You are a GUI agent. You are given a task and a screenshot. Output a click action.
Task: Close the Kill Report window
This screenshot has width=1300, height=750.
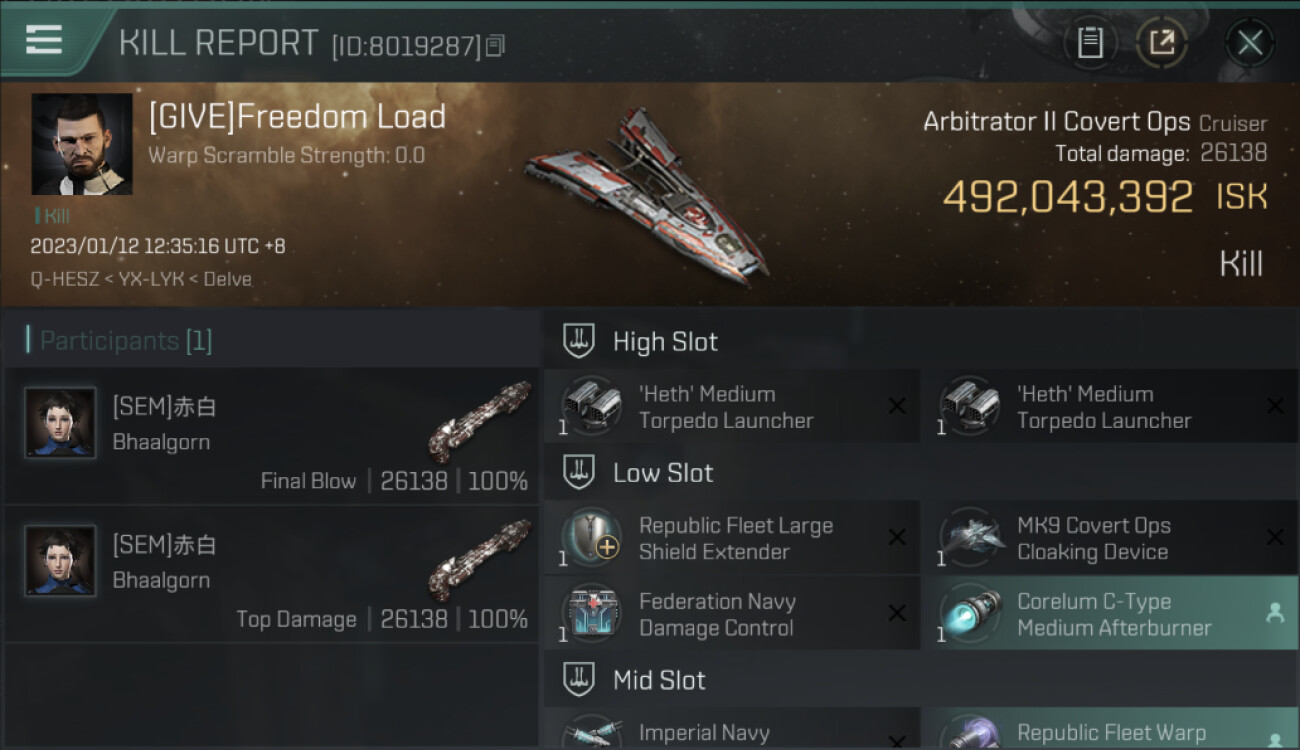tap(1250, 43)
